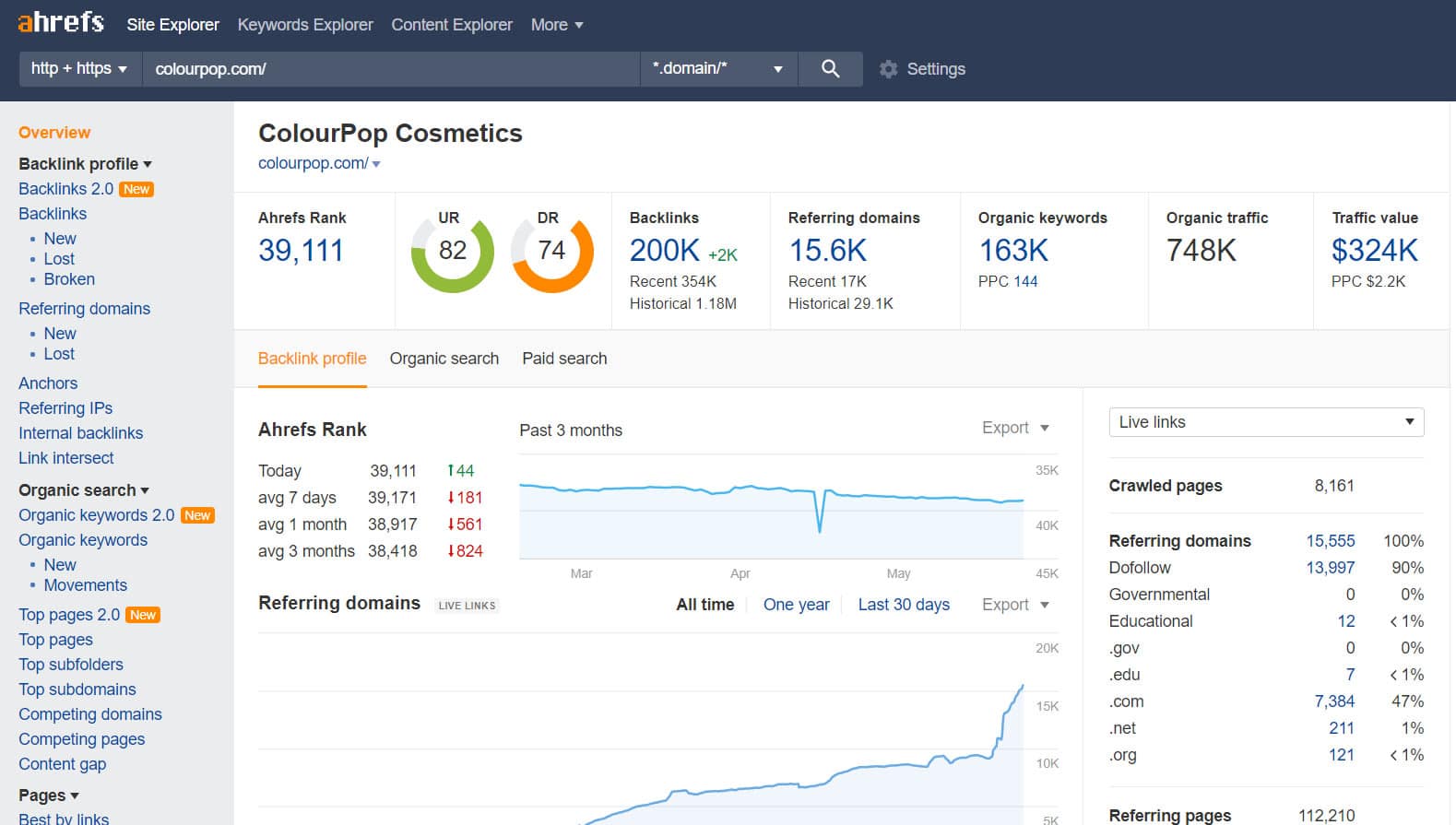Click the UR 82 donut gauge
This screenshot has width=1456, height=825.
pyautogui.click(x=452, y=252)
